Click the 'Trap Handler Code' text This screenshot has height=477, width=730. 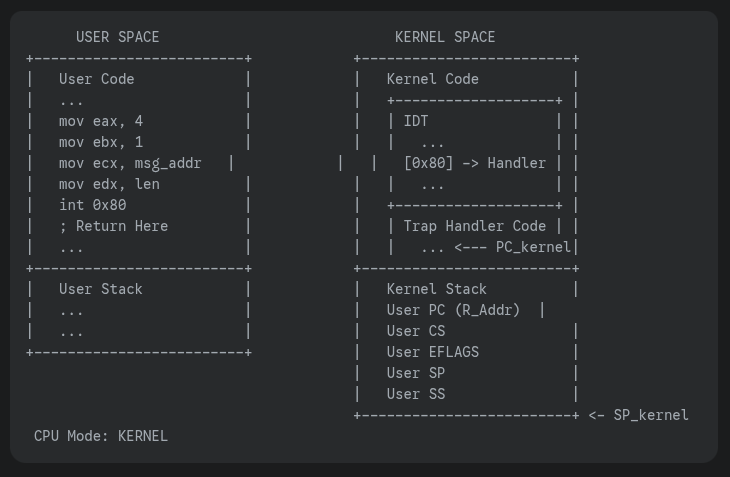click(x=474, y=226)
